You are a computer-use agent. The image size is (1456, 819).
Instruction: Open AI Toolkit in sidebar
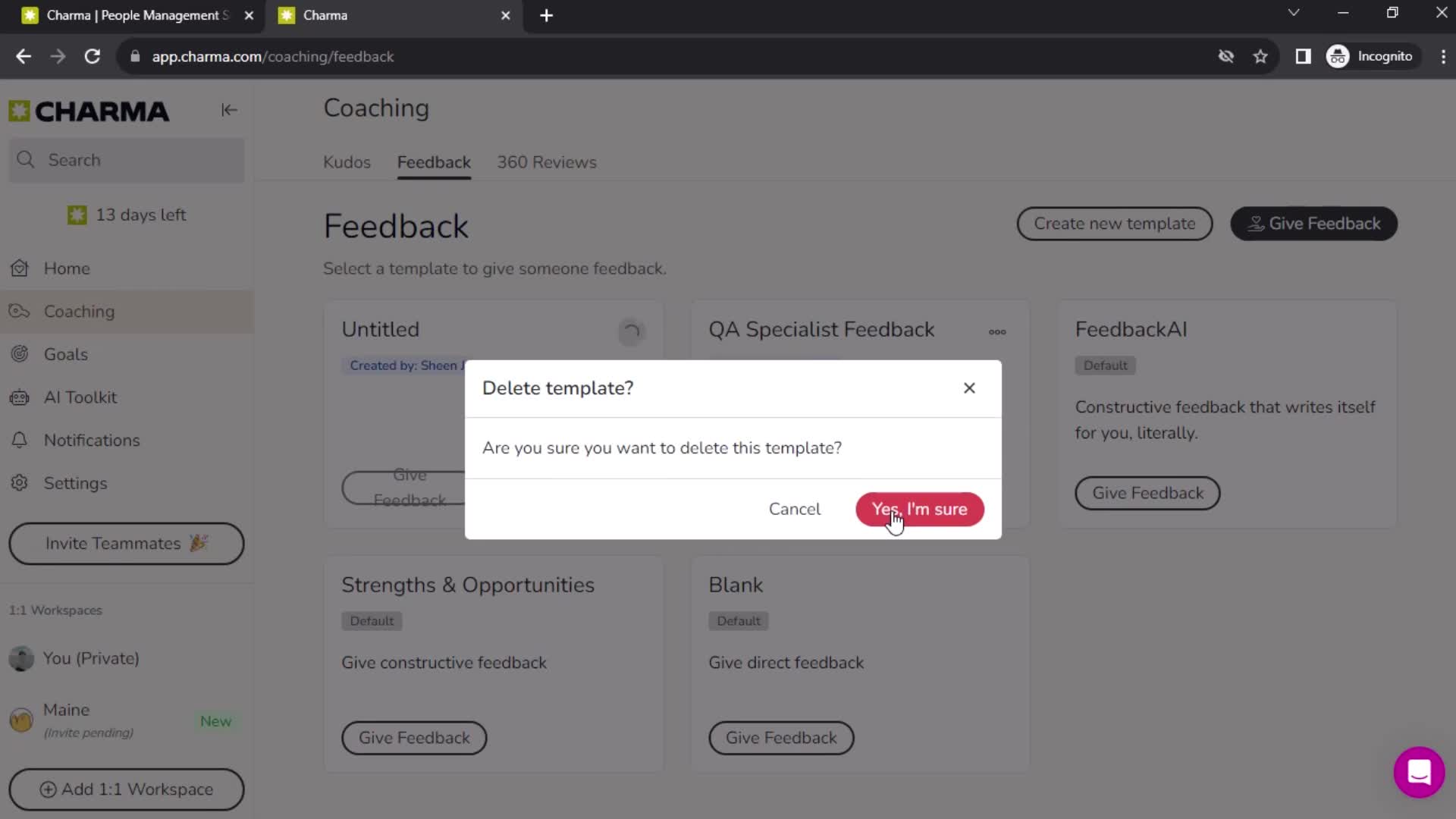pos(127,397)
